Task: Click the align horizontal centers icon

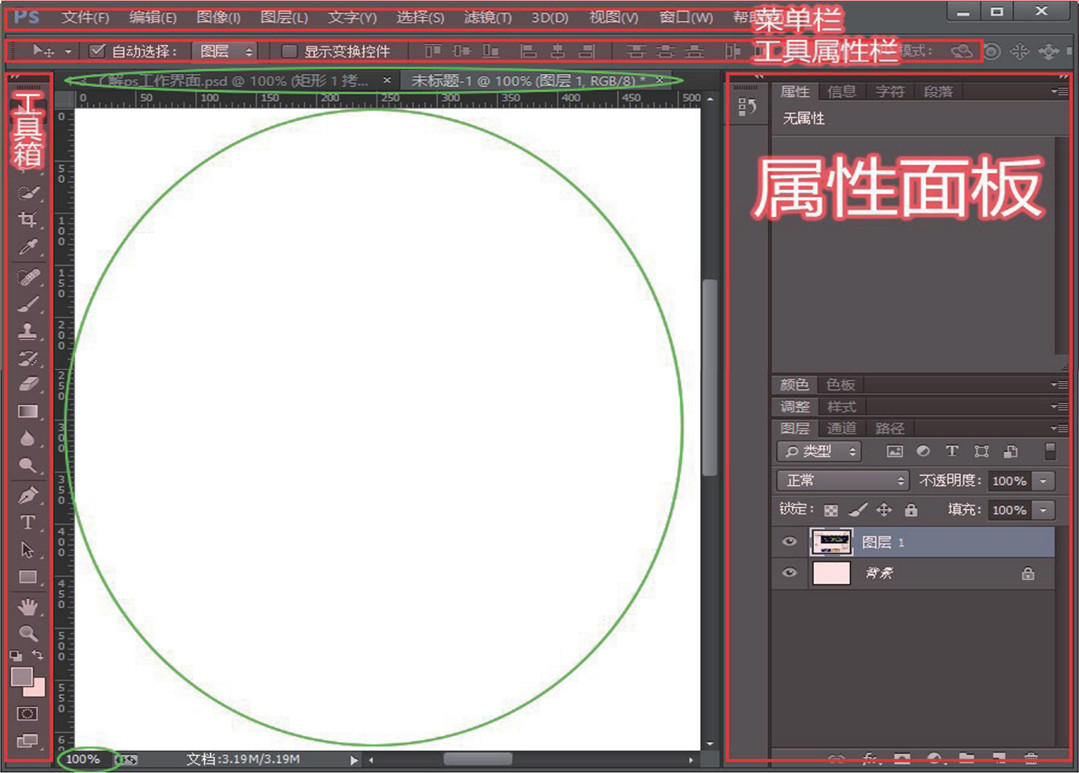Action: [x=557, y=51]
